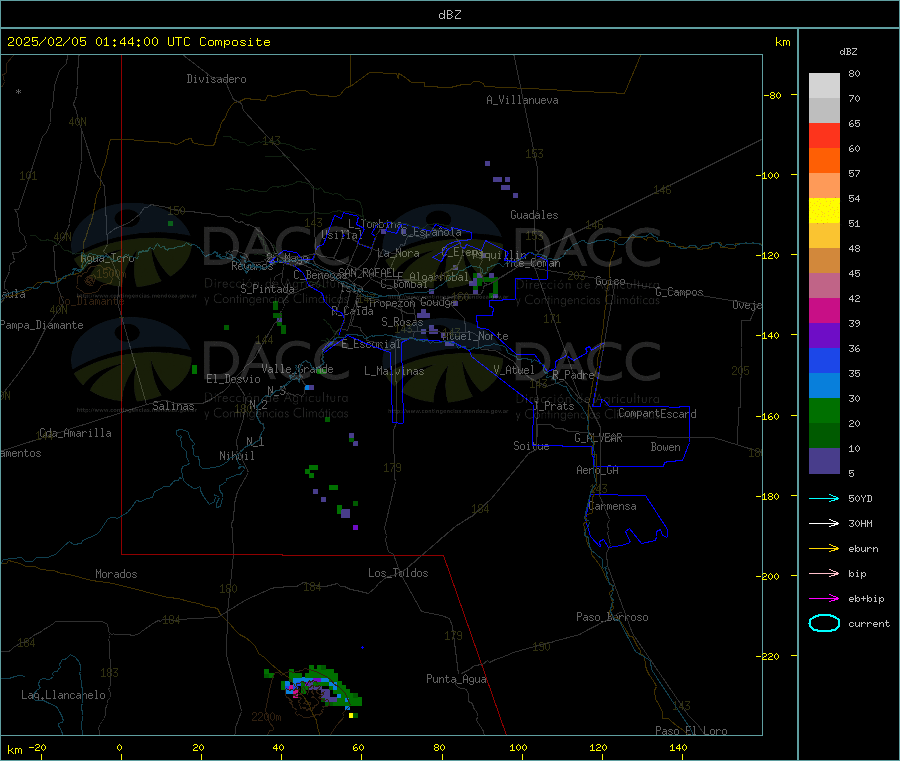Click the 'Punta_Agua' map label

click(456, 680)
